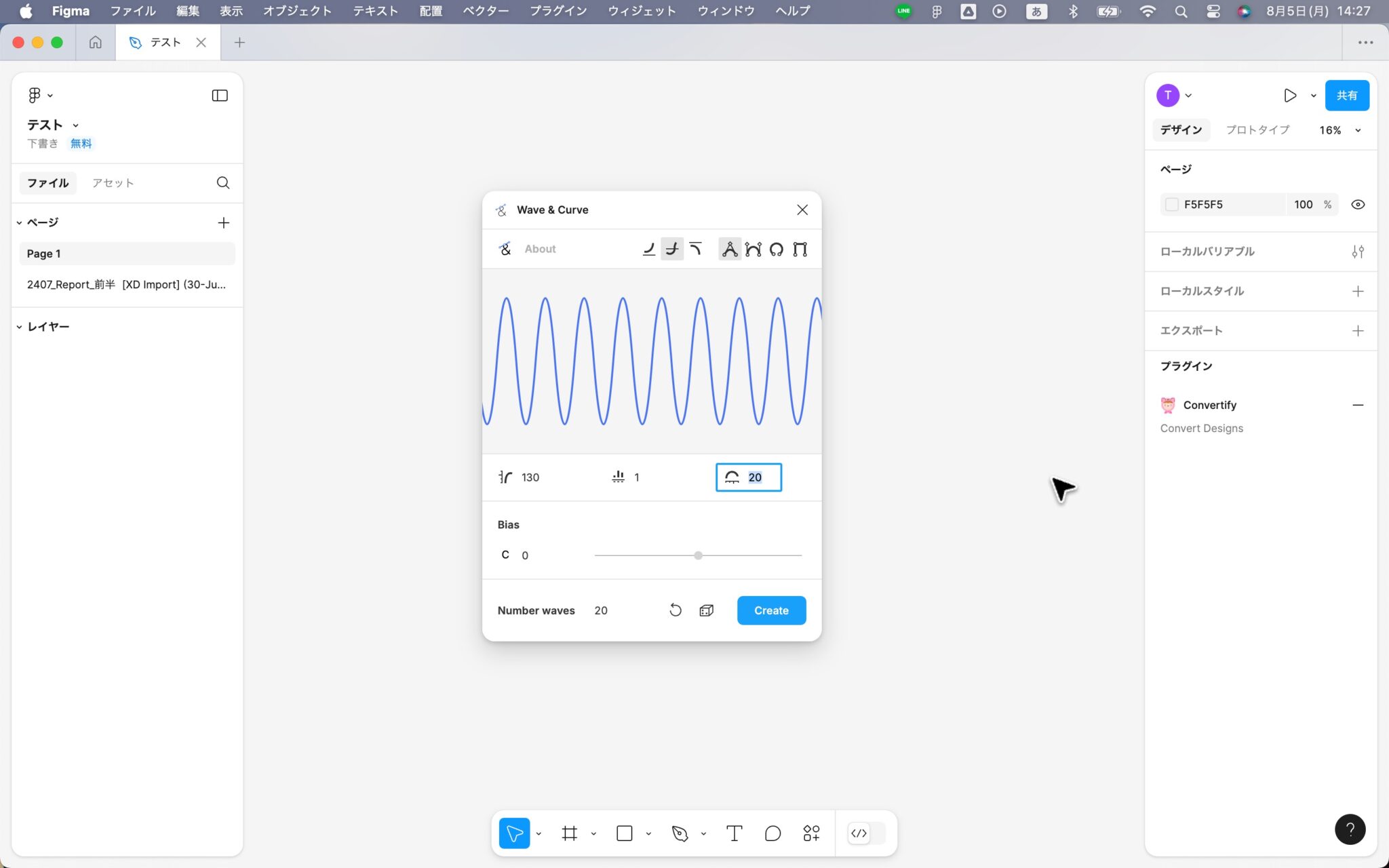Expand the Rectangle shape tool dropdown arrow
The height and width of the screenshot is (868, 1389).
pyautogui.click(x=648, y=833)
